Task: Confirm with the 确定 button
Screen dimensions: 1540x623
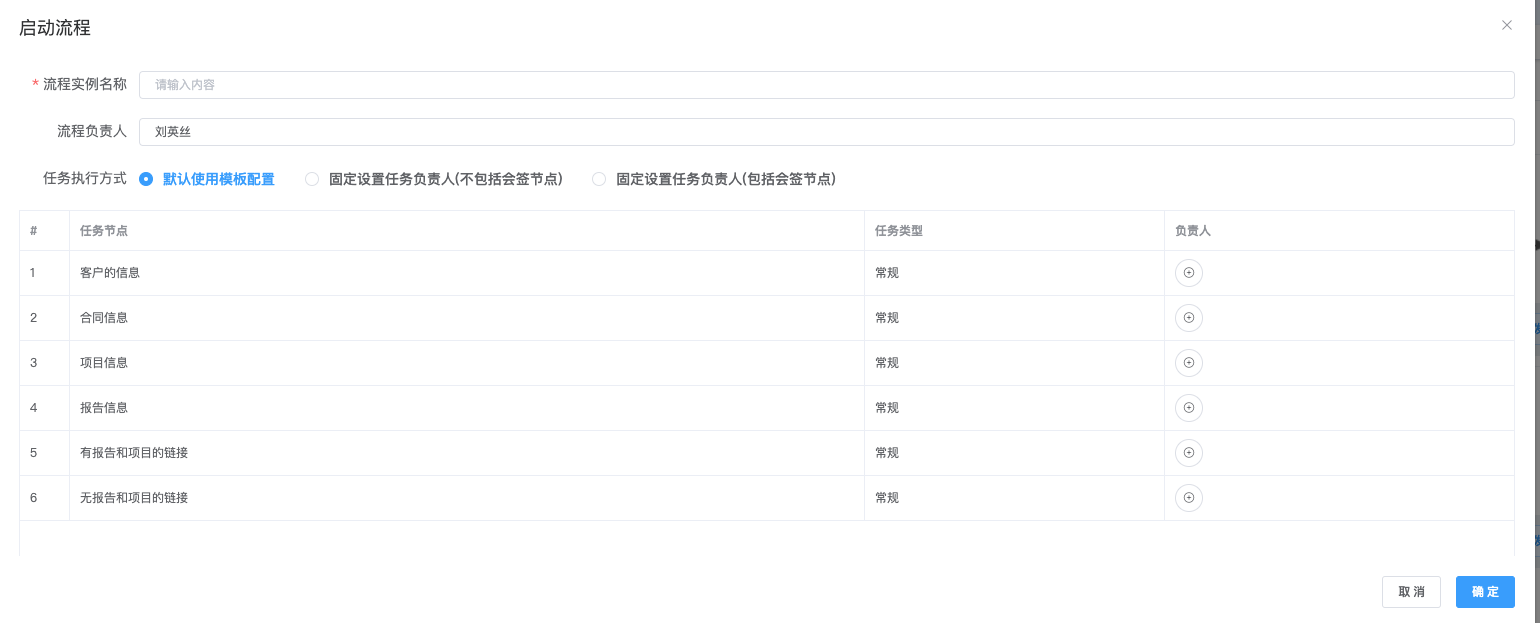Action: [1485, 592]
